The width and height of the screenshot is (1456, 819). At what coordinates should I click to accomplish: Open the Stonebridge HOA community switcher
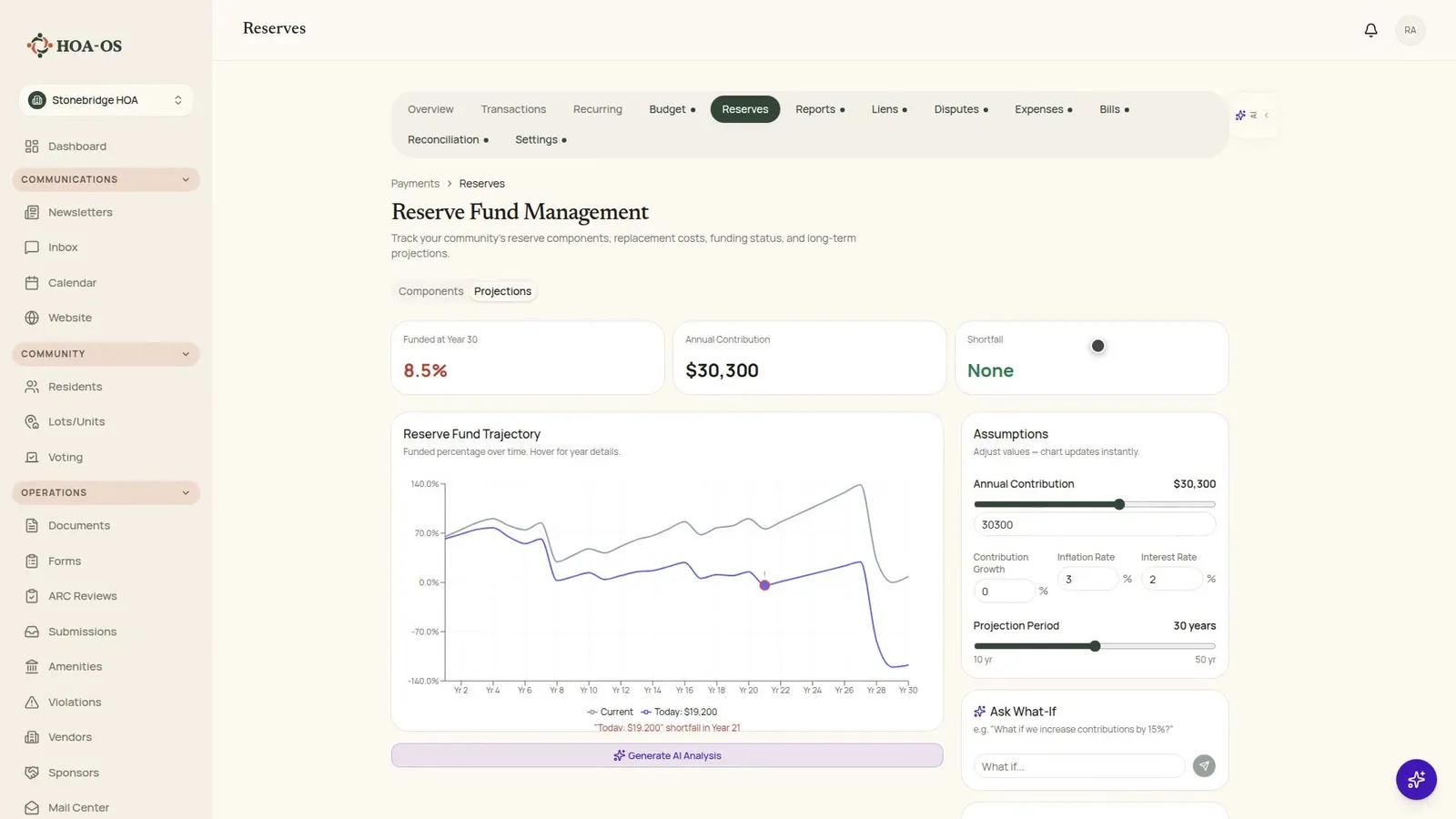[x=106, y=100]
